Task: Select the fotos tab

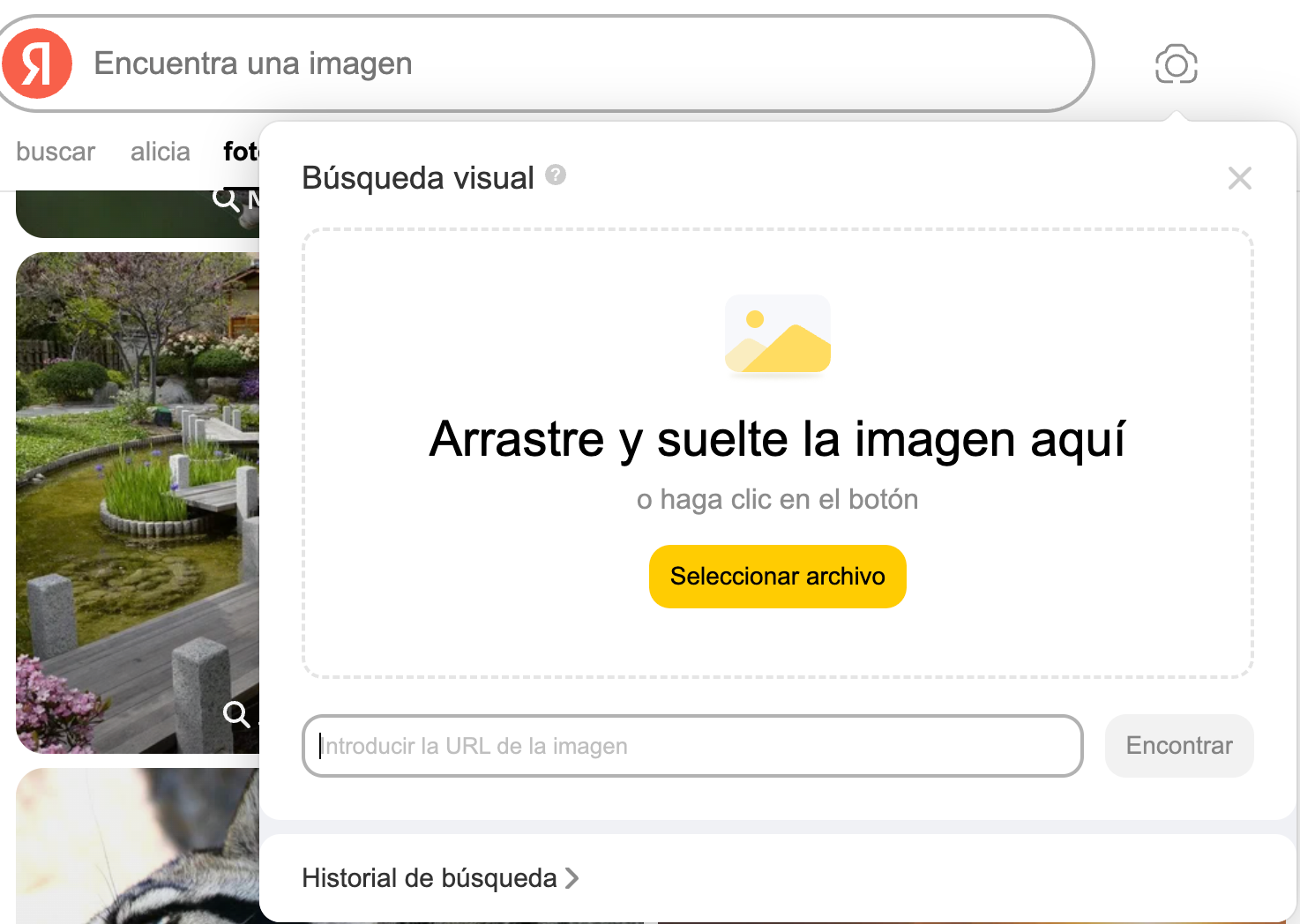Action: (x=241, y=152)
